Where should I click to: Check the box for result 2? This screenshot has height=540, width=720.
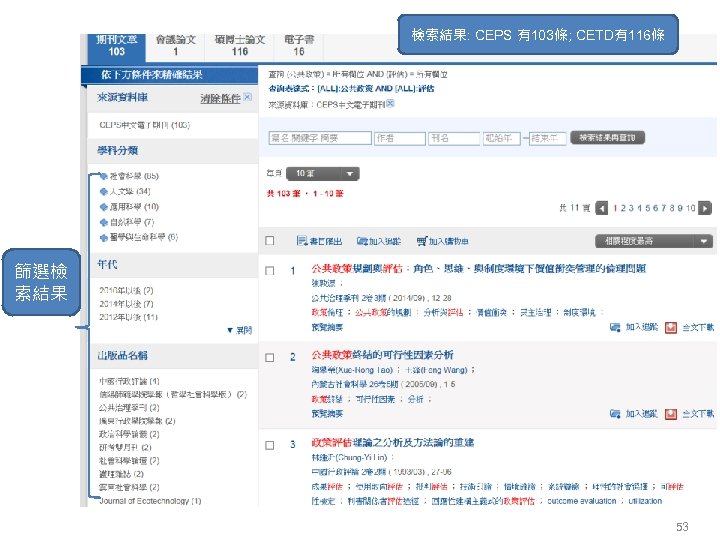[x=270, y=358]
